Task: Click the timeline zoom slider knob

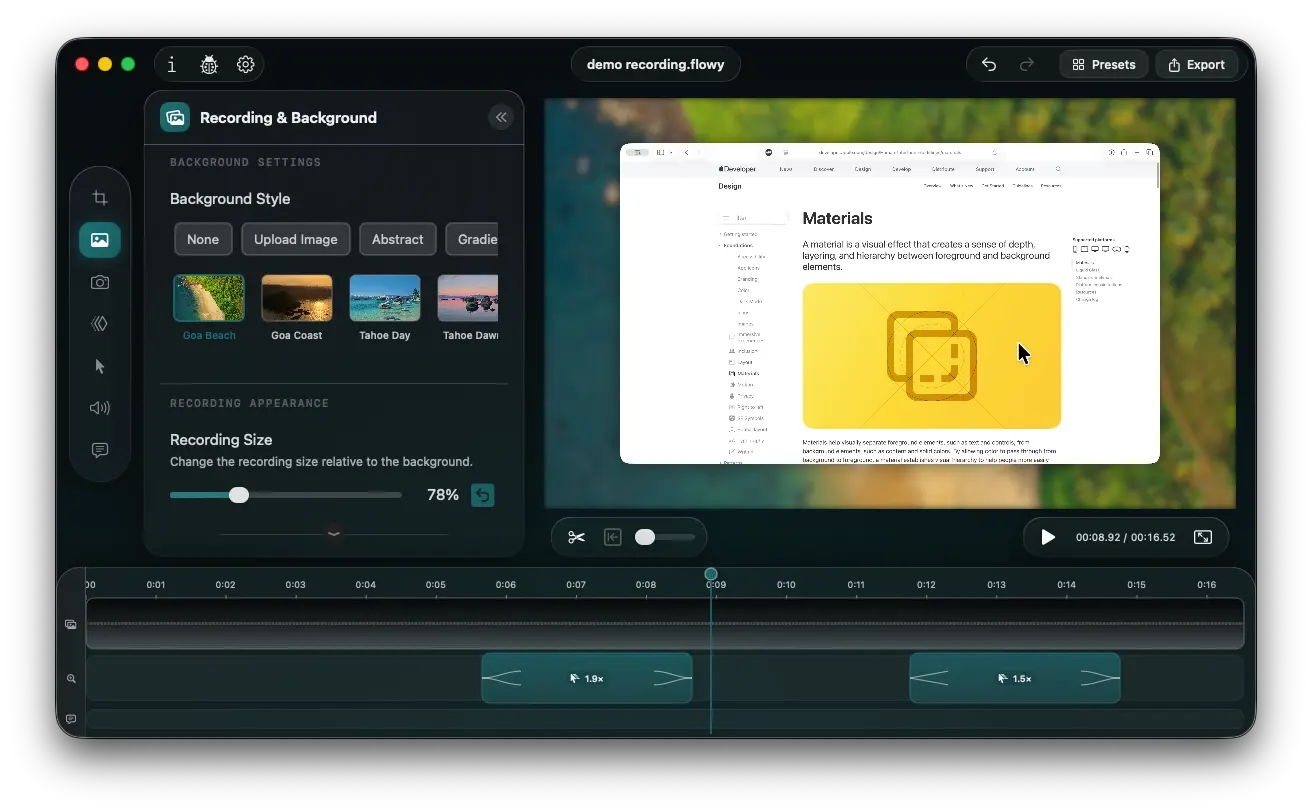Action: pyautogui.click(x=645, y=537)
